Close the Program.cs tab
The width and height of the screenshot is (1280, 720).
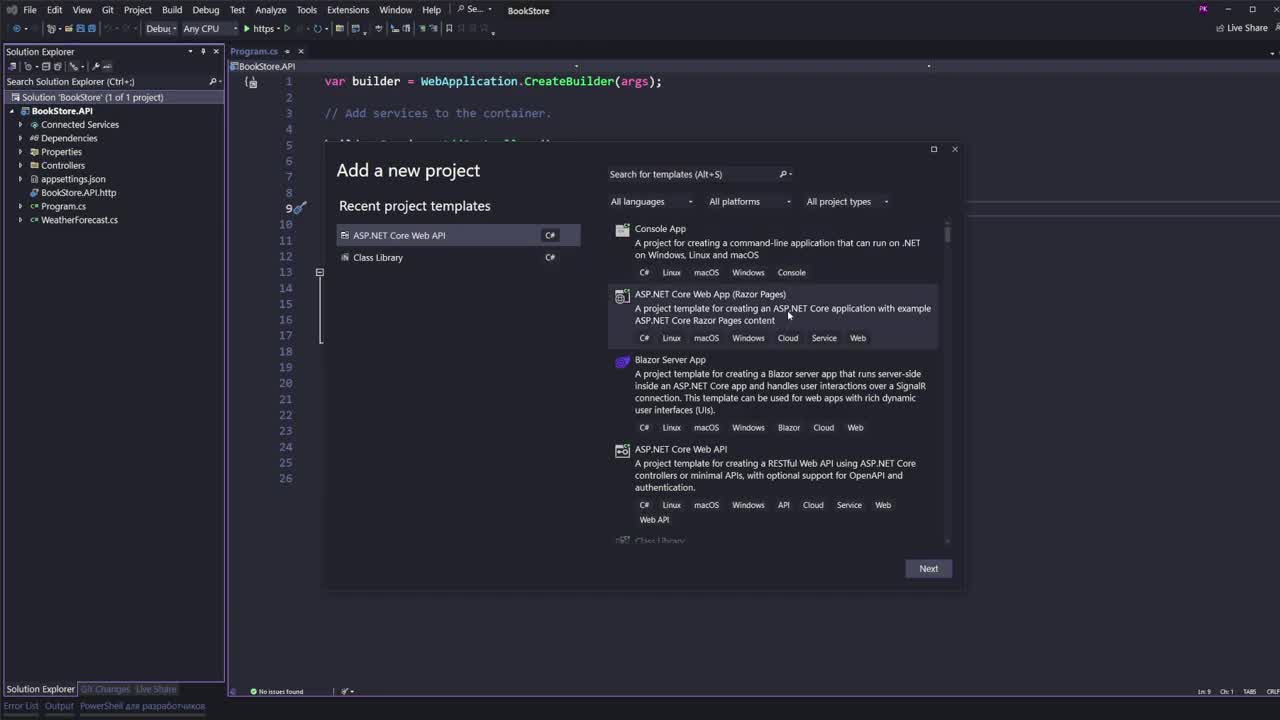click(300, 51)
